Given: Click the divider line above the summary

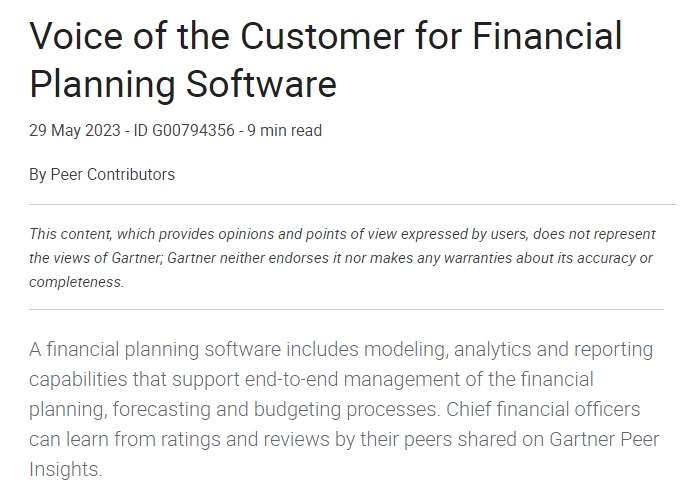Looking at the screenshot, I should (x=347, y=309).
